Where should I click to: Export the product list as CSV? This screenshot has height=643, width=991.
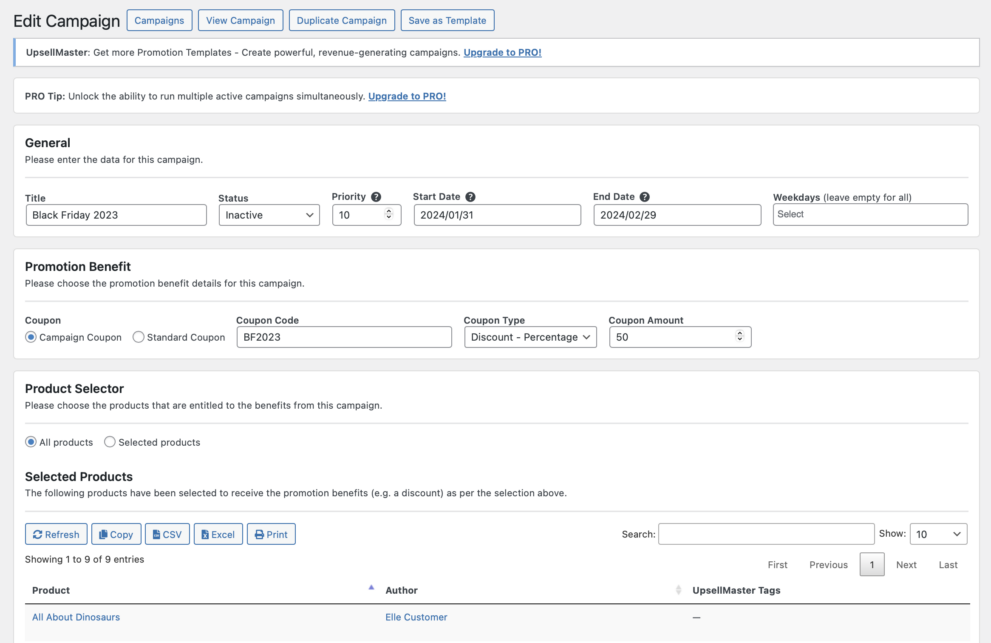167,533
